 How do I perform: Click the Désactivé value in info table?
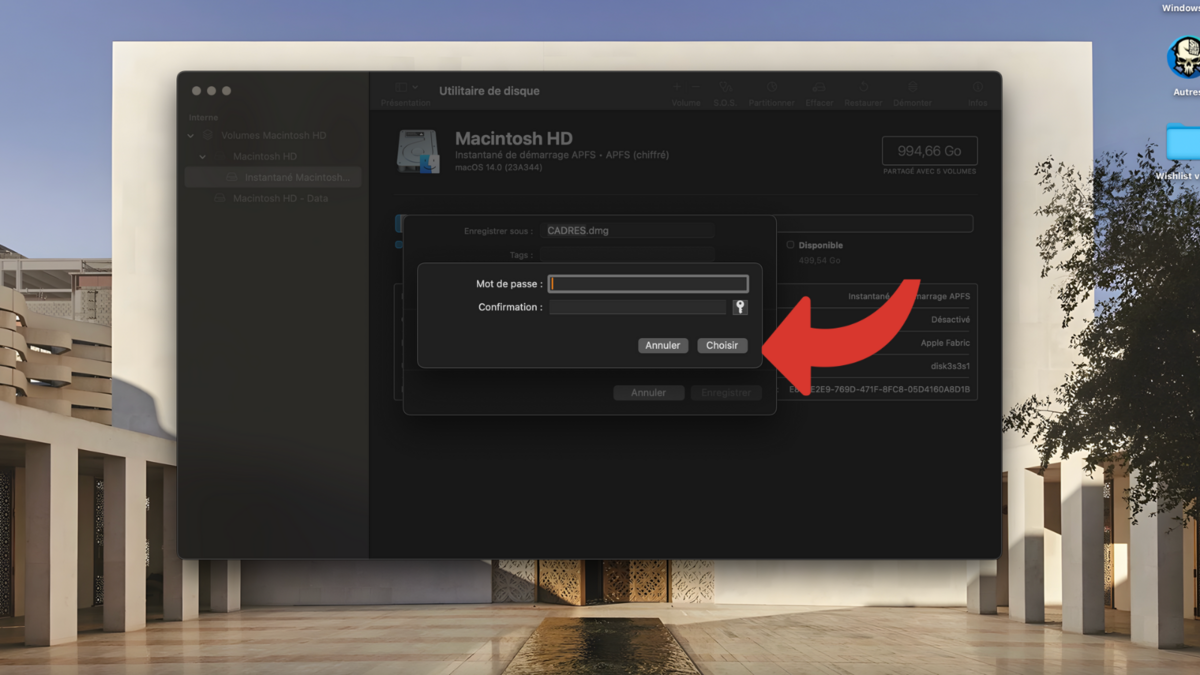(950, 320)
